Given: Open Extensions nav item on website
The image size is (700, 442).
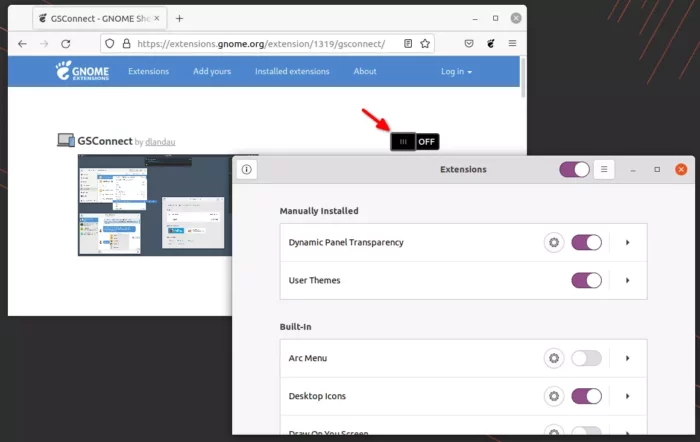Looking at the screenshot, I should [149, 71].
